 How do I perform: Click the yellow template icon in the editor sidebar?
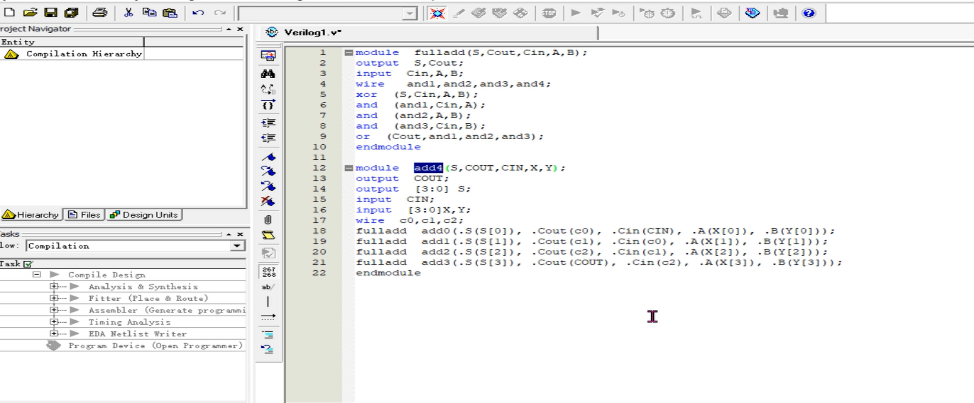tap(268, 235)
